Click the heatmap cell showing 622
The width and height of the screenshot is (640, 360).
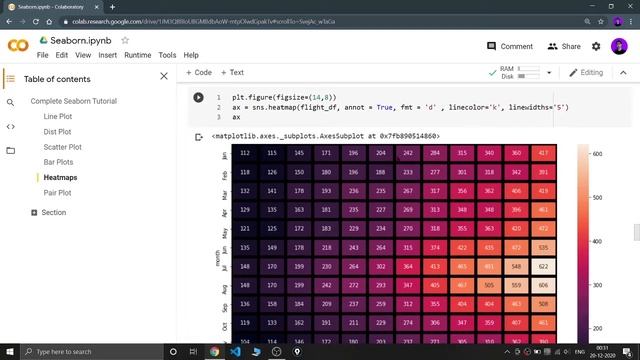[x=543, y=266]
